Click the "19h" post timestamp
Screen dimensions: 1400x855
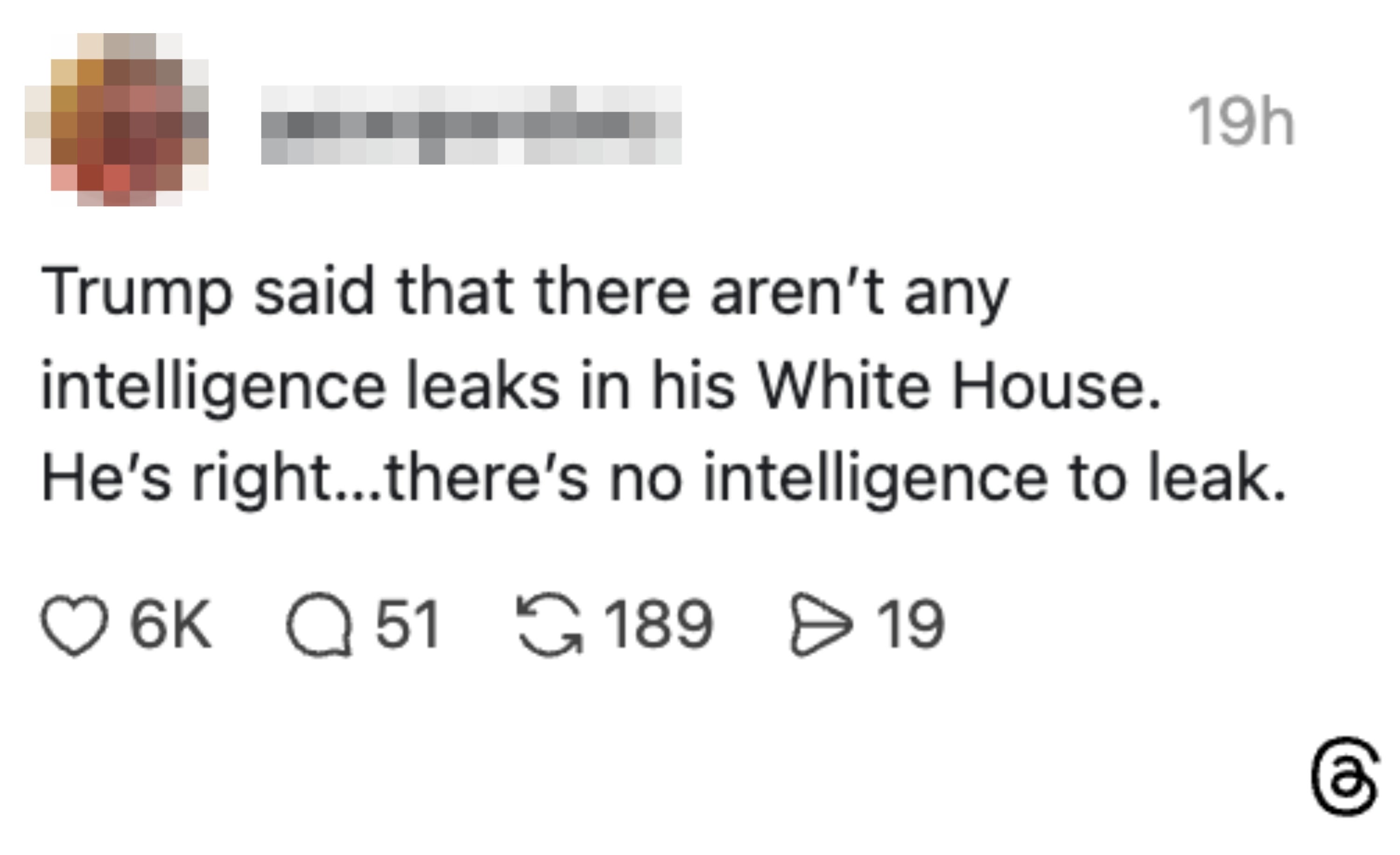click(1240, 121)
